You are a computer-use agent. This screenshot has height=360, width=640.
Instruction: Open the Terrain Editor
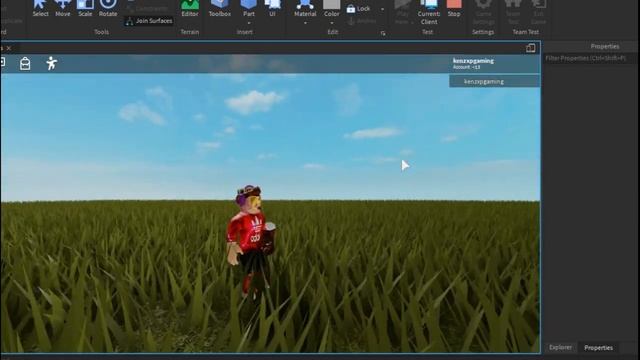click(190, 8)
